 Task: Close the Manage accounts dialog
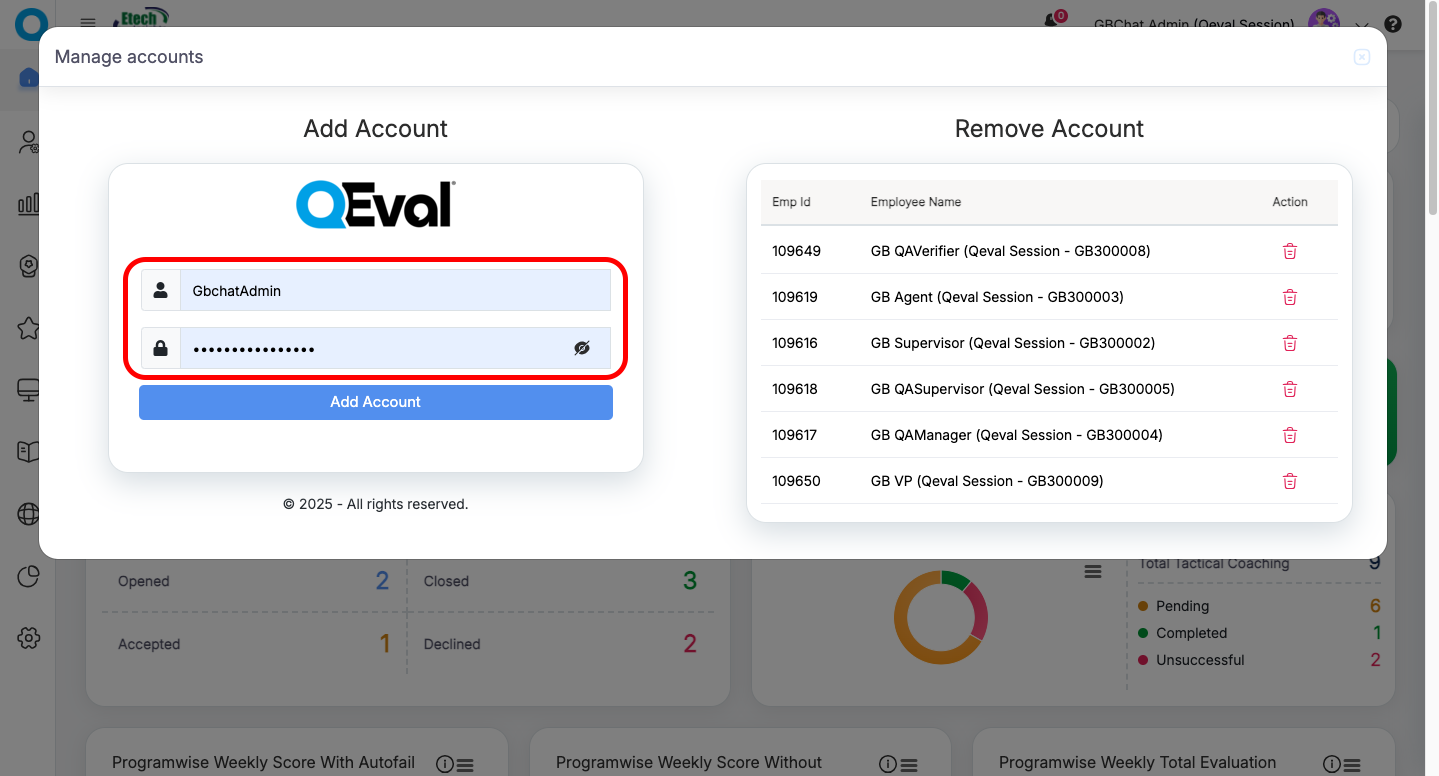click(1361, 57)
